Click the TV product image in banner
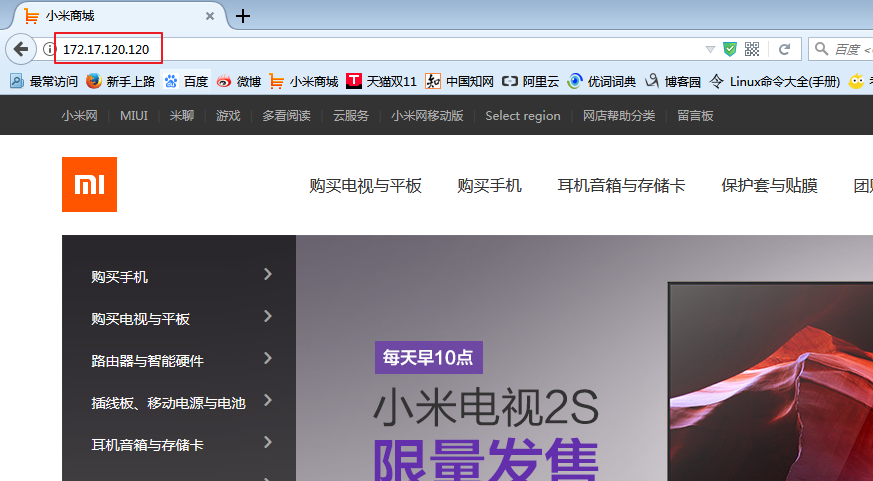The image size is (873, 481). pos(771,382)
